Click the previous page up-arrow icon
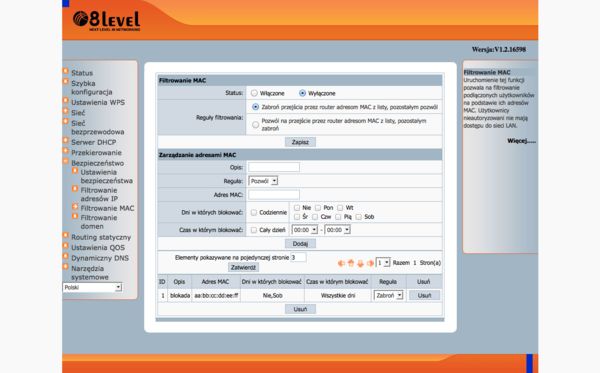The height and width of the screenshot is (373, 600). 351,263
